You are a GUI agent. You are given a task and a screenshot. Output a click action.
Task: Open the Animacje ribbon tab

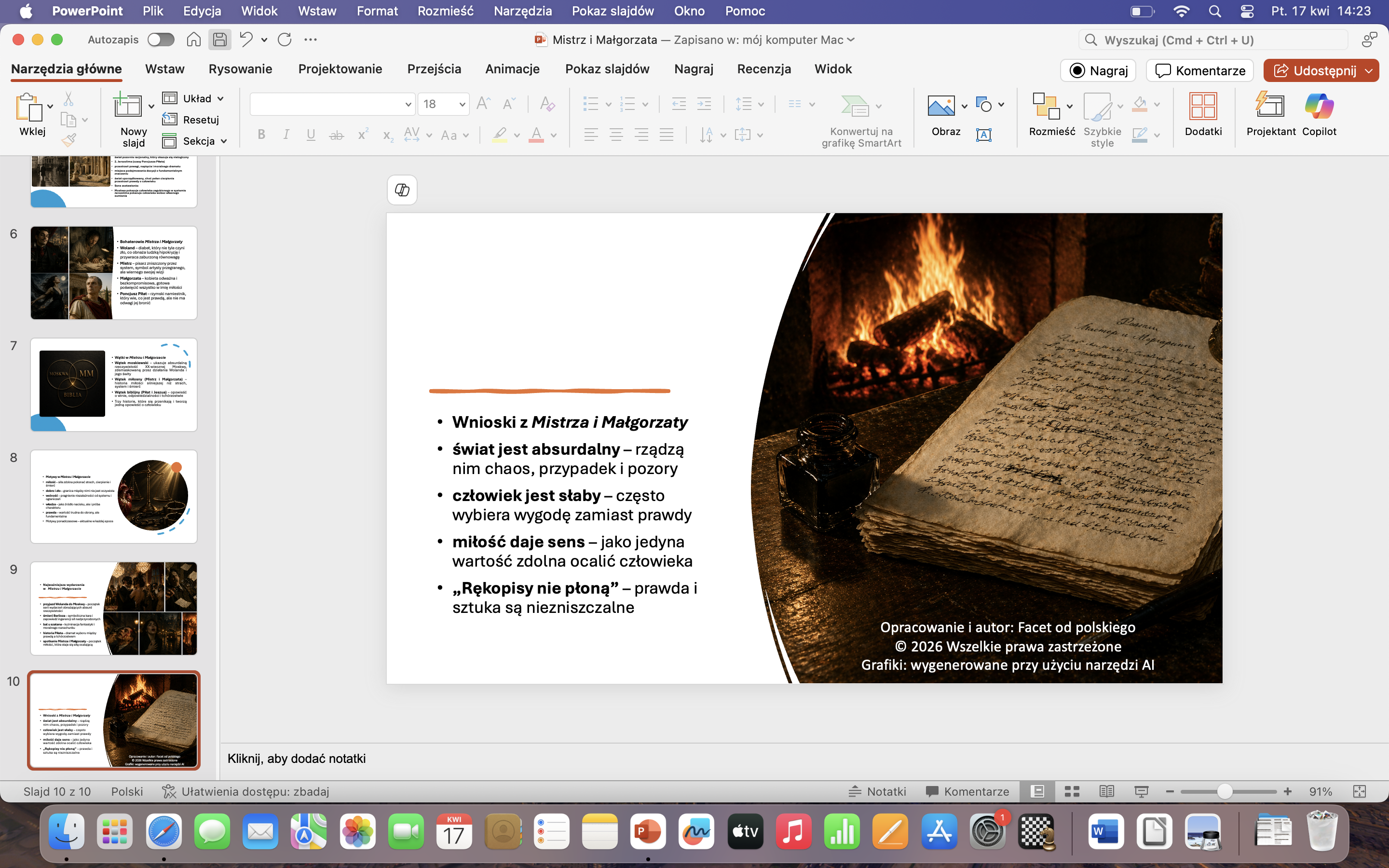coord(512,69)
